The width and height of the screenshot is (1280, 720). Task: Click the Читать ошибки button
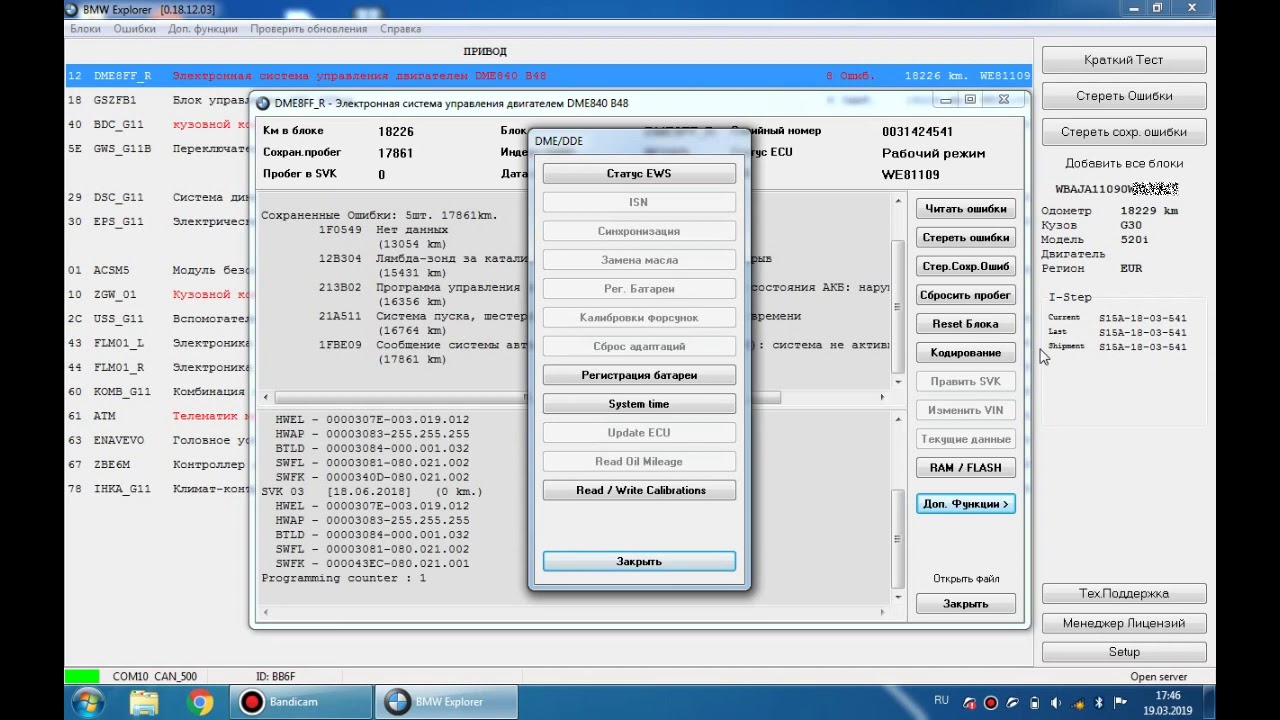[x=965, y=209]
